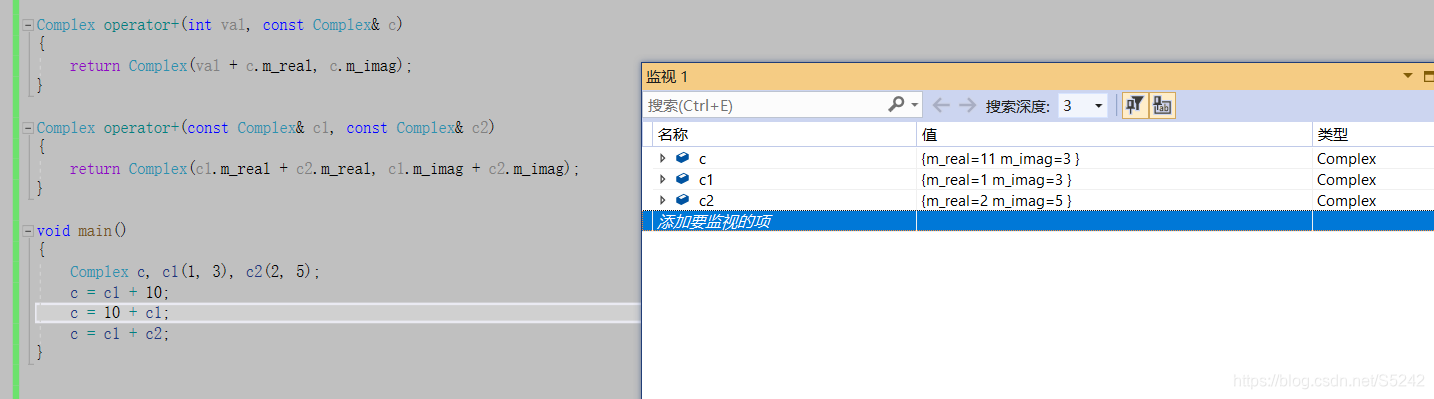Click the find previous left arrow

click(941, 105)
